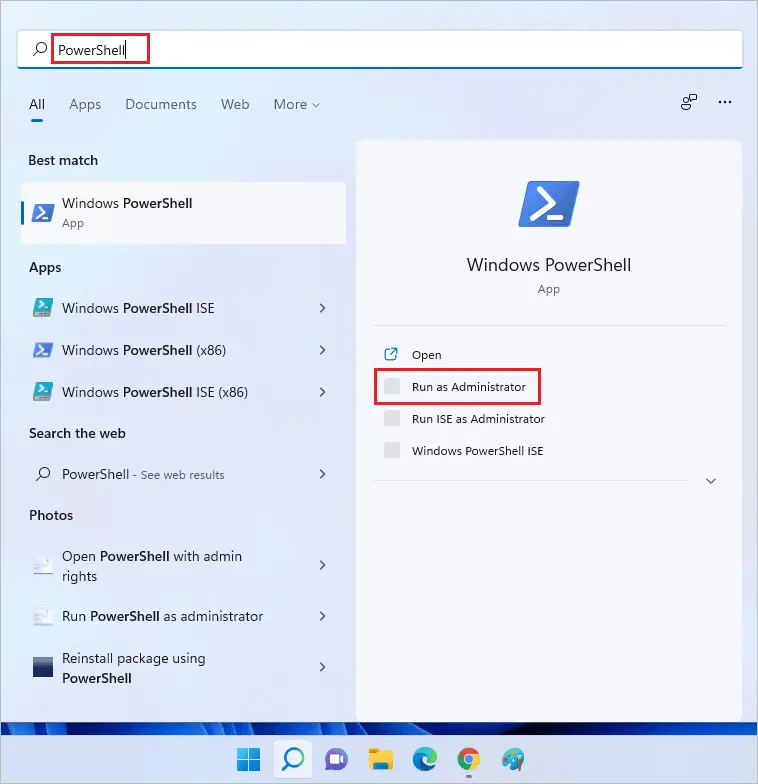Open the three-dots options menu
This screenshot has width=758, height=784.
click(724, 102)
